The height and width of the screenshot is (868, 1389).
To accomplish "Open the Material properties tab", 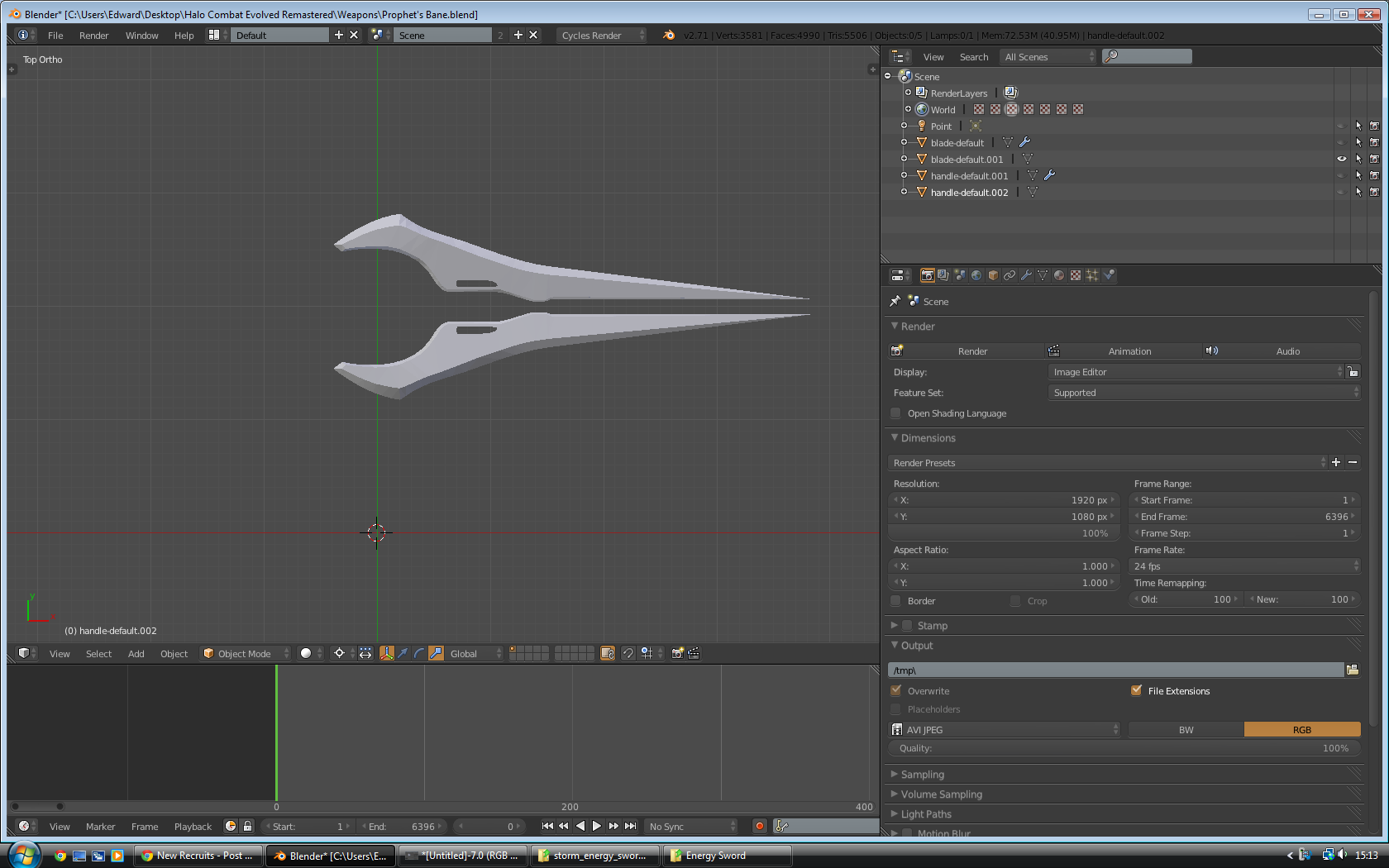I will [x=1059, y=275].
